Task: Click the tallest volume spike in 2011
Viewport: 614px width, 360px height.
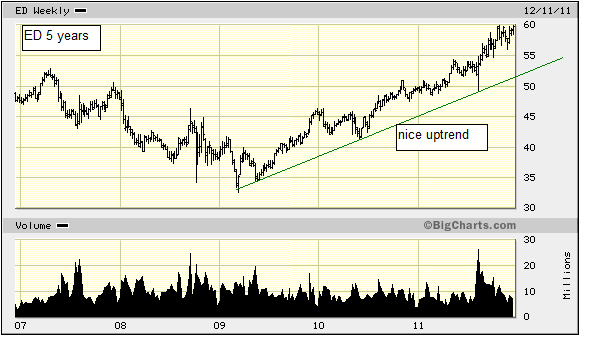Action: 478,283
